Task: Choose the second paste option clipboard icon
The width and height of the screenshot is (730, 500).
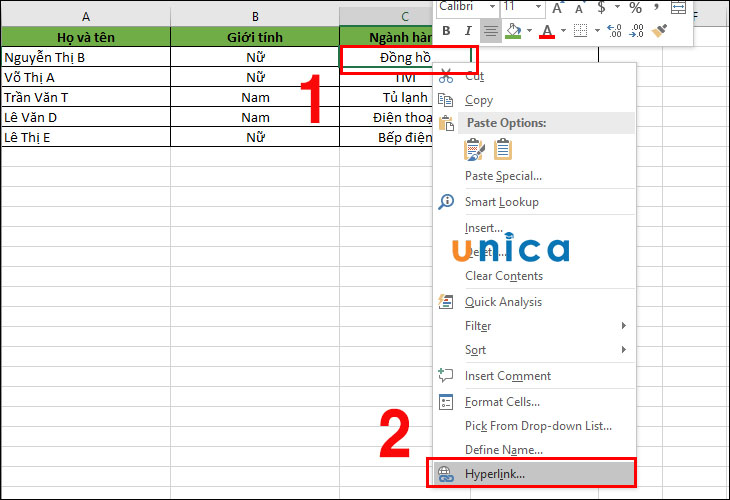Action: coord(502,149)
